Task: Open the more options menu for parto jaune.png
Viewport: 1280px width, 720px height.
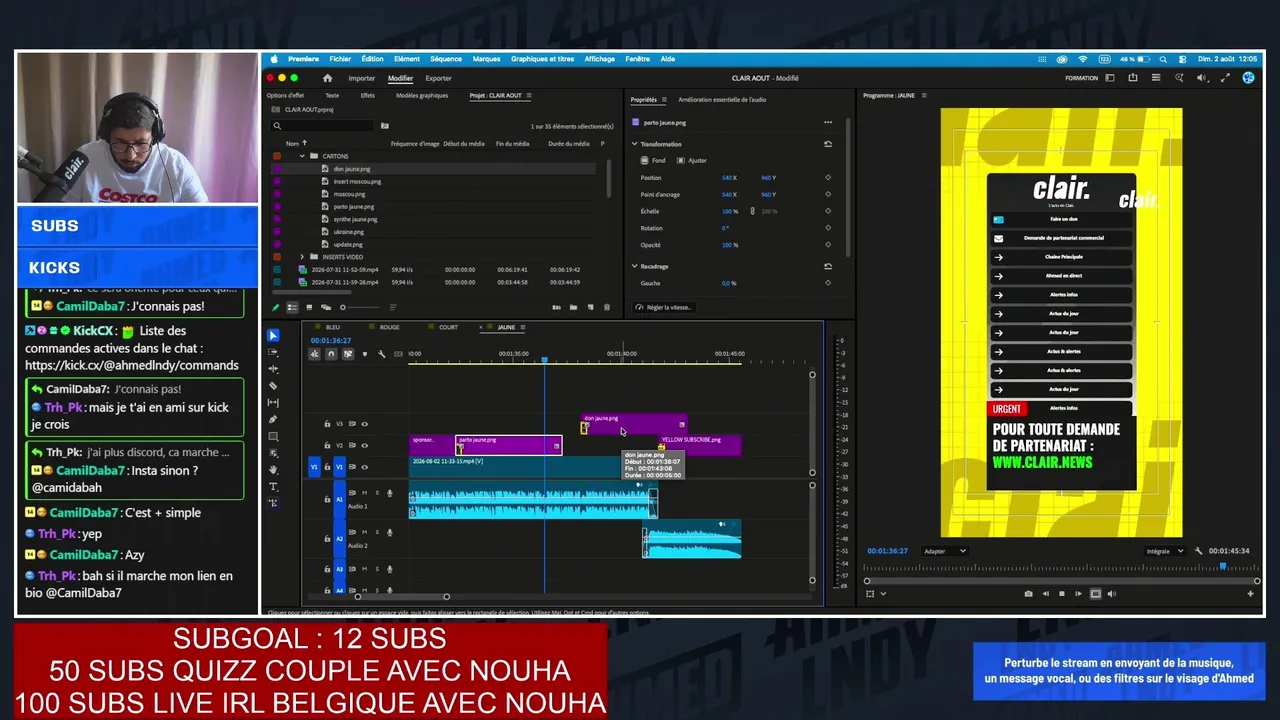Action: coord(827,122)
